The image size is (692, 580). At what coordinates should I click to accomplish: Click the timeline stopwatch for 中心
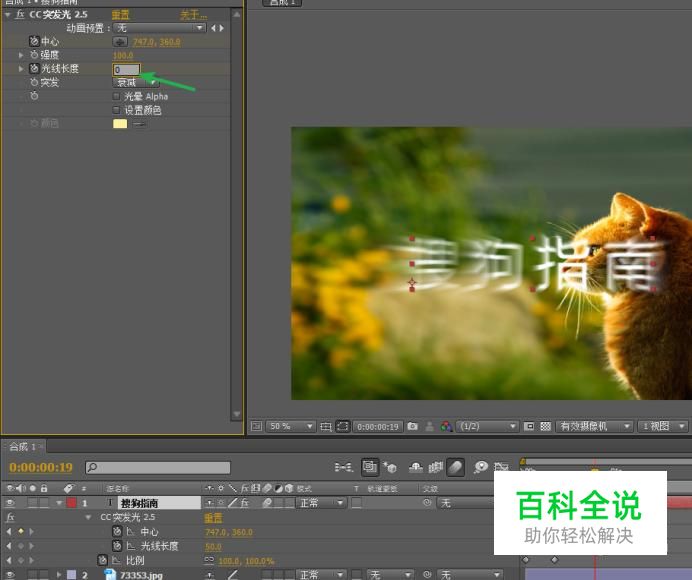(117, 531)
